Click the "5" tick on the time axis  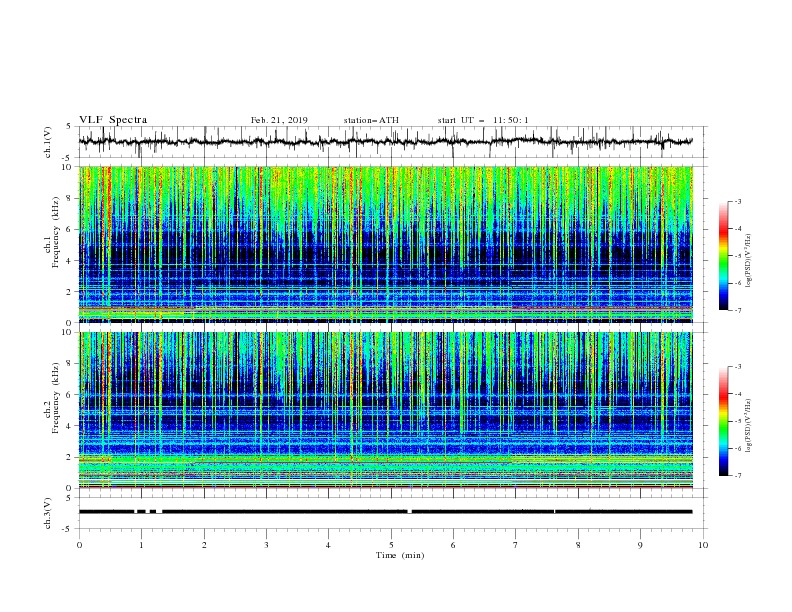click(x=391, y=545)
